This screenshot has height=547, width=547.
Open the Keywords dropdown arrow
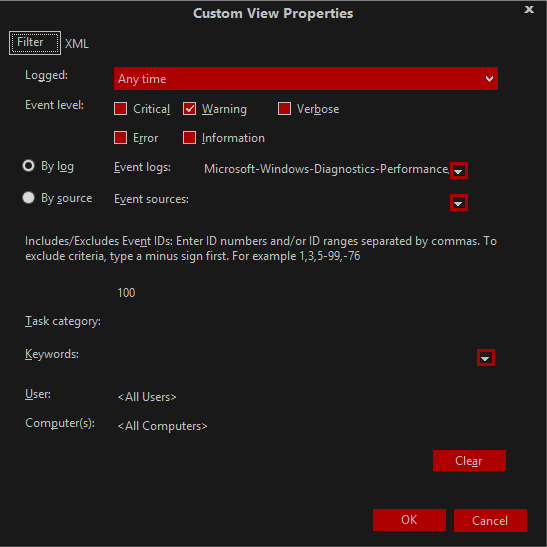486,358
